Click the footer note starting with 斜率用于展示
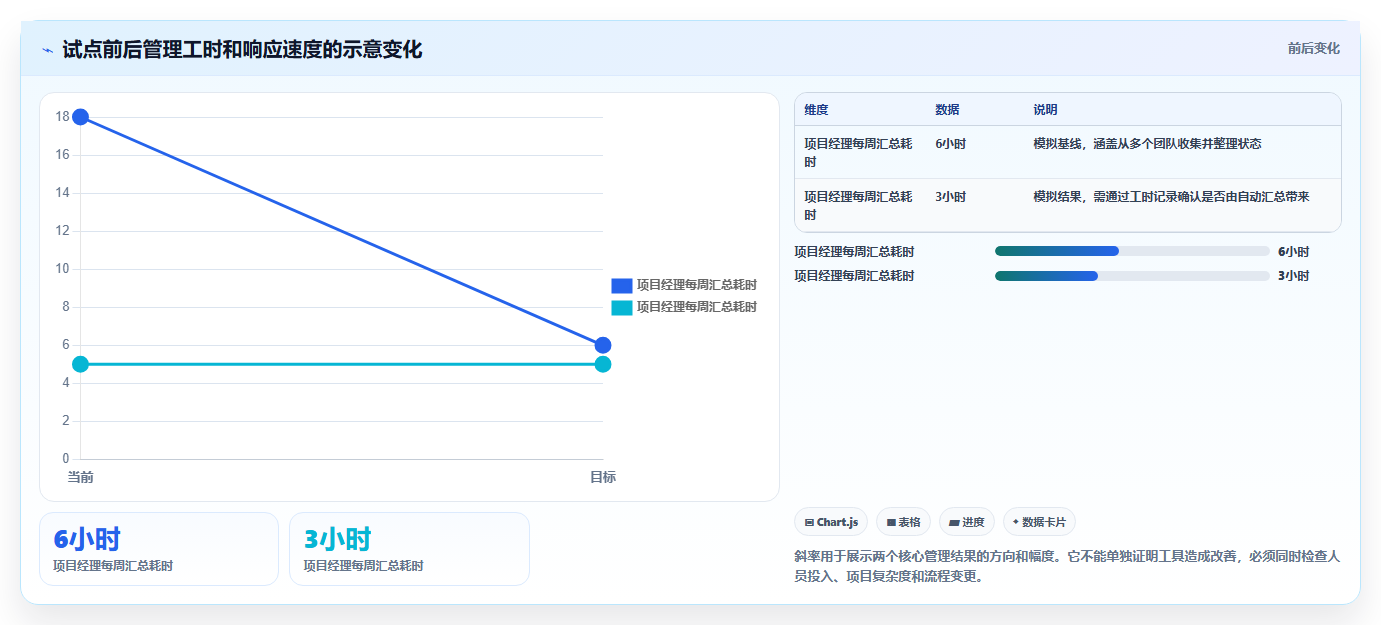Screen dimensions: 1381x625 click(x=1067, y=565)
